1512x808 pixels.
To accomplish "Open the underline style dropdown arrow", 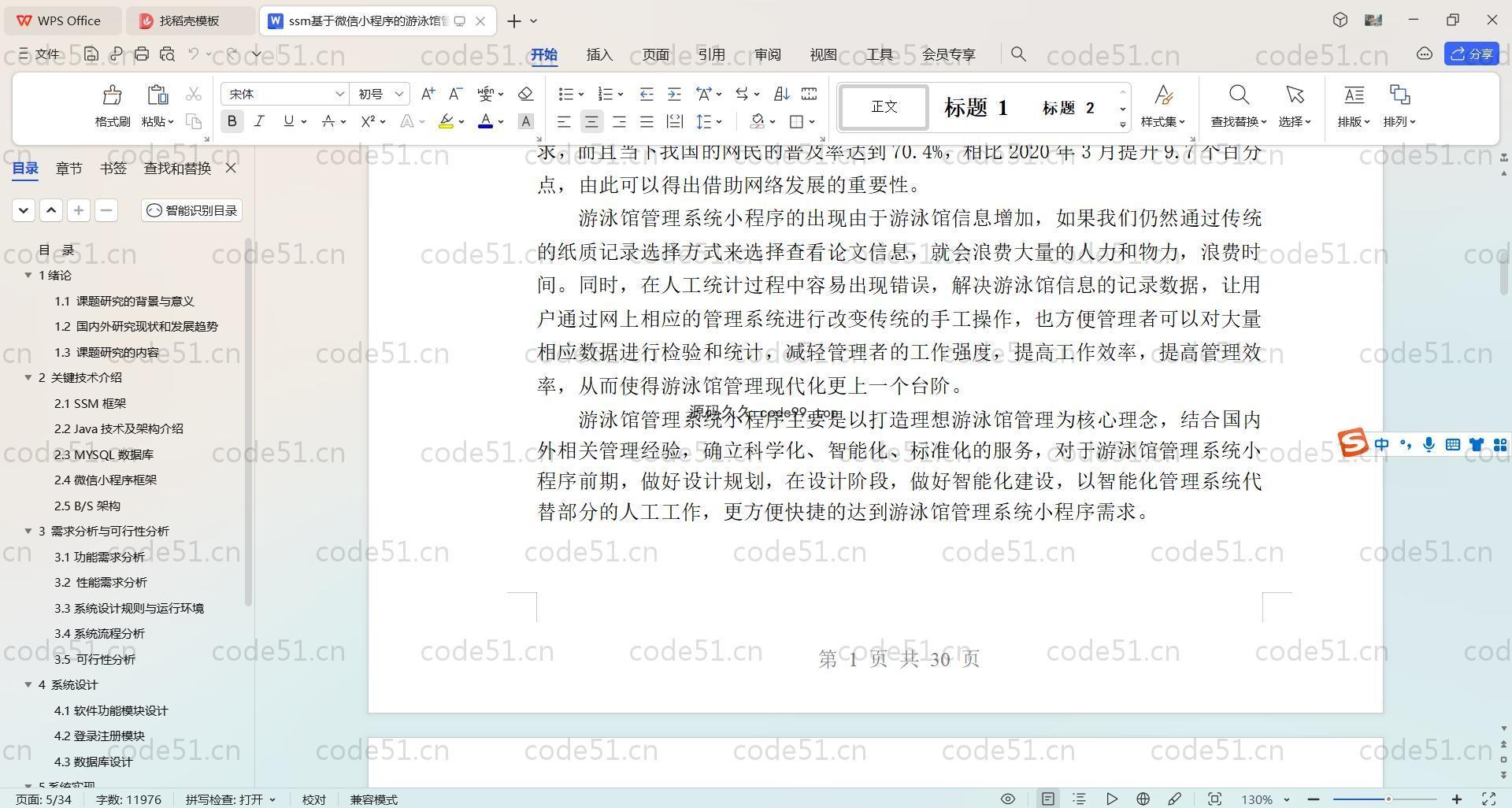I will 304,121.
